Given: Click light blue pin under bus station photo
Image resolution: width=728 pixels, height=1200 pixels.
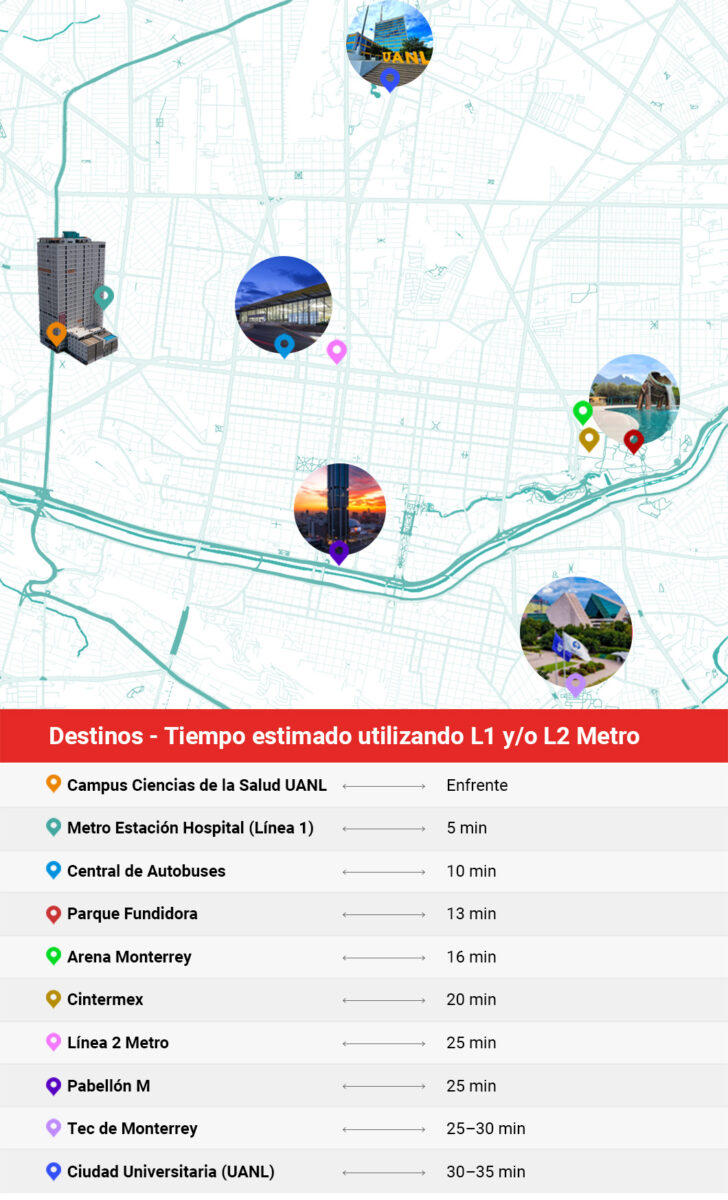Looking at the screenshot, I should tap(284, 345).
